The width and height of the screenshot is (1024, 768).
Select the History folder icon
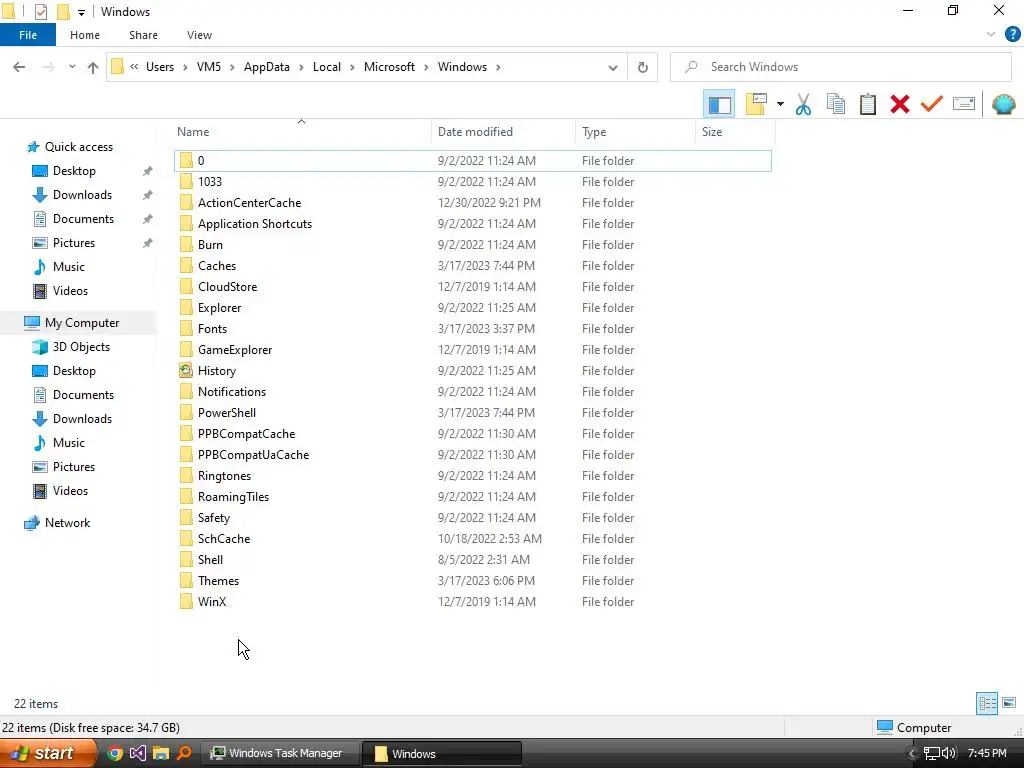click(x=186, y=371)
